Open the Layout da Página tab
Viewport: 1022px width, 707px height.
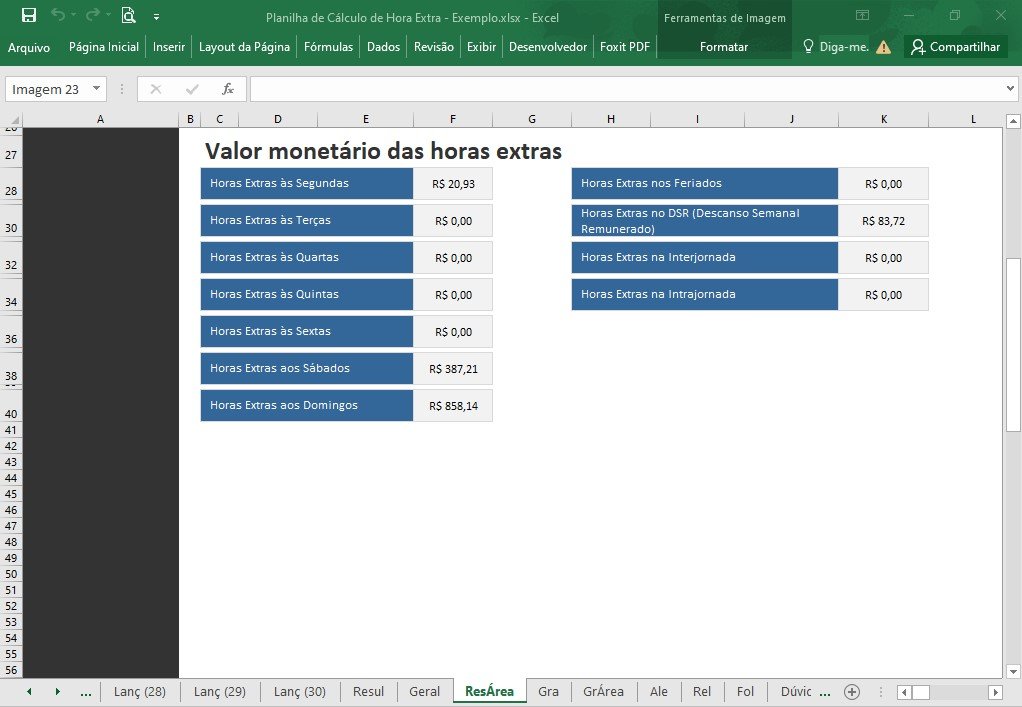click(x=244, y=47)
